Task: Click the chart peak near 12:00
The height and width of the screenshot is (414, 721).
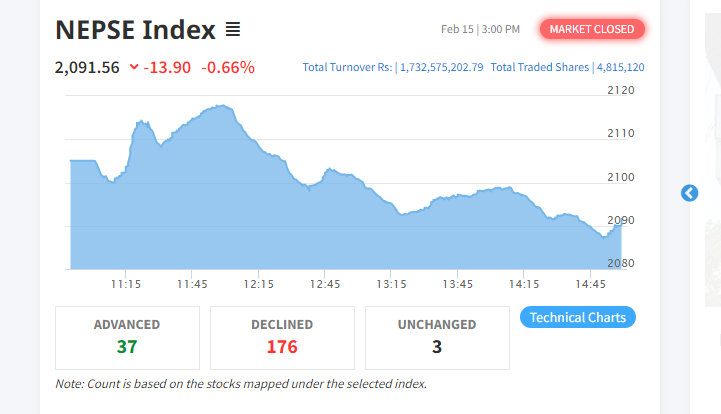Action: [x=222, y=106]
